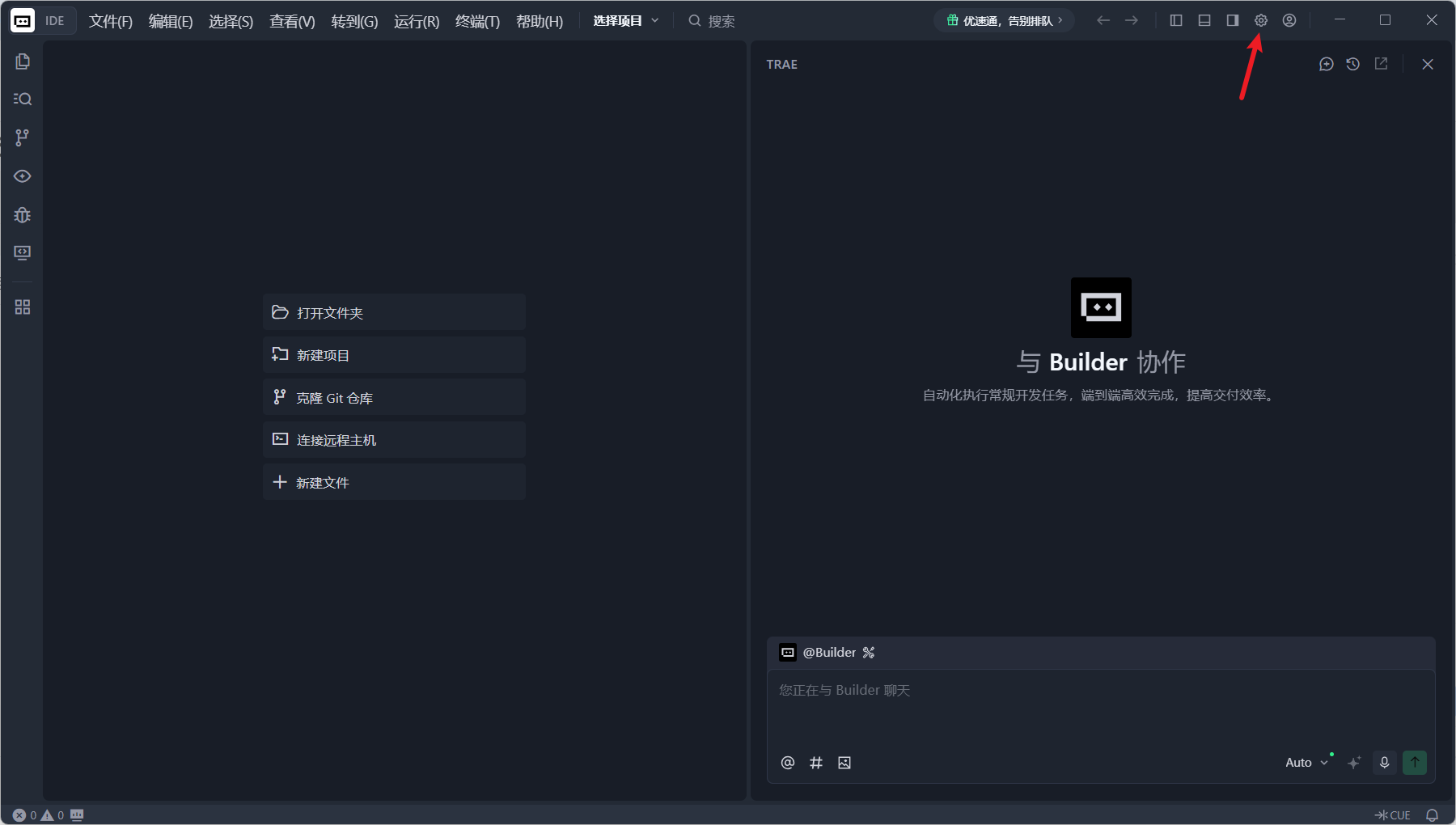Click the # context icon in chat input
The image size is (1456, 825).
tap(816, 763)
